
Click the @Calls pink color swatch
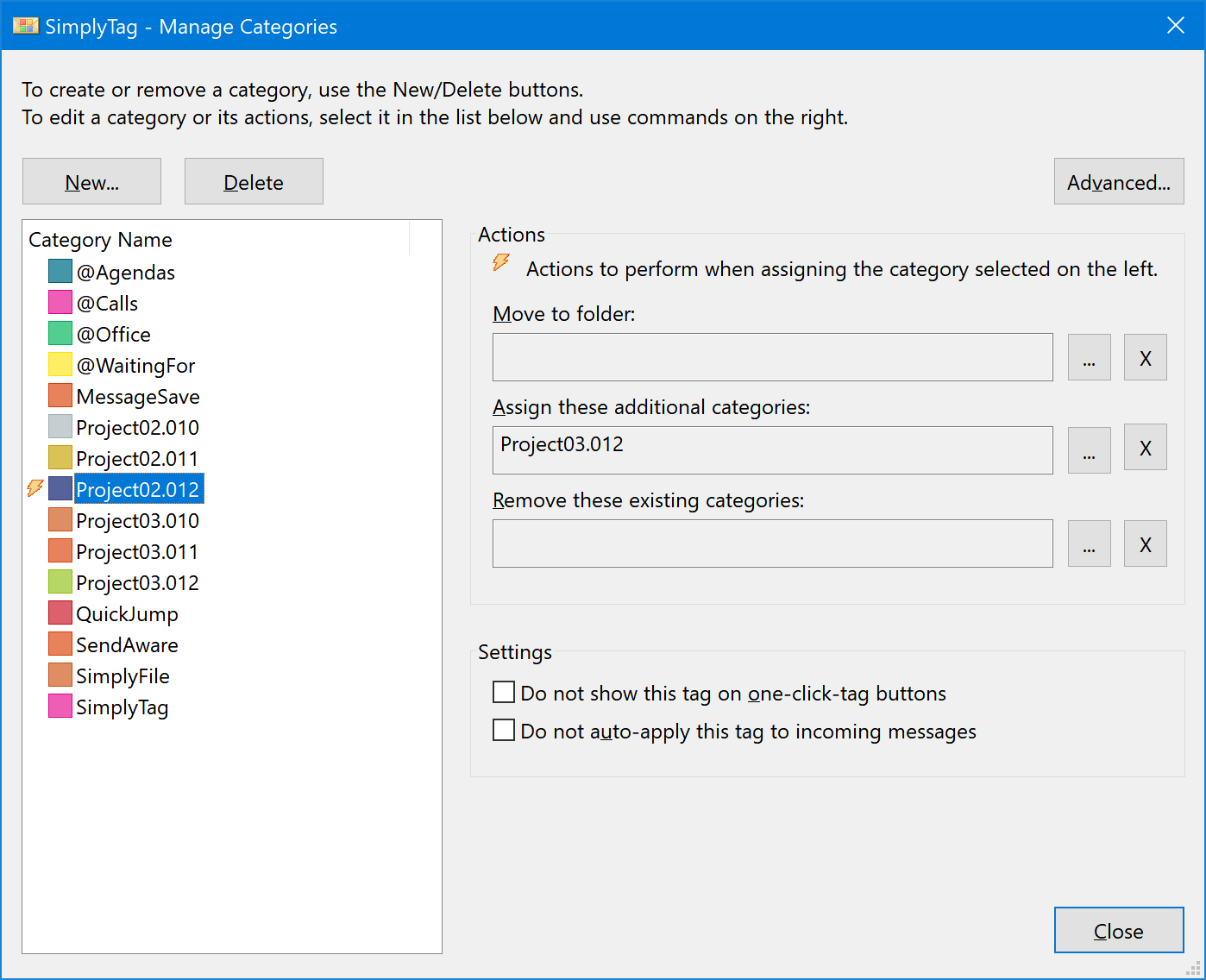point(60,302)
